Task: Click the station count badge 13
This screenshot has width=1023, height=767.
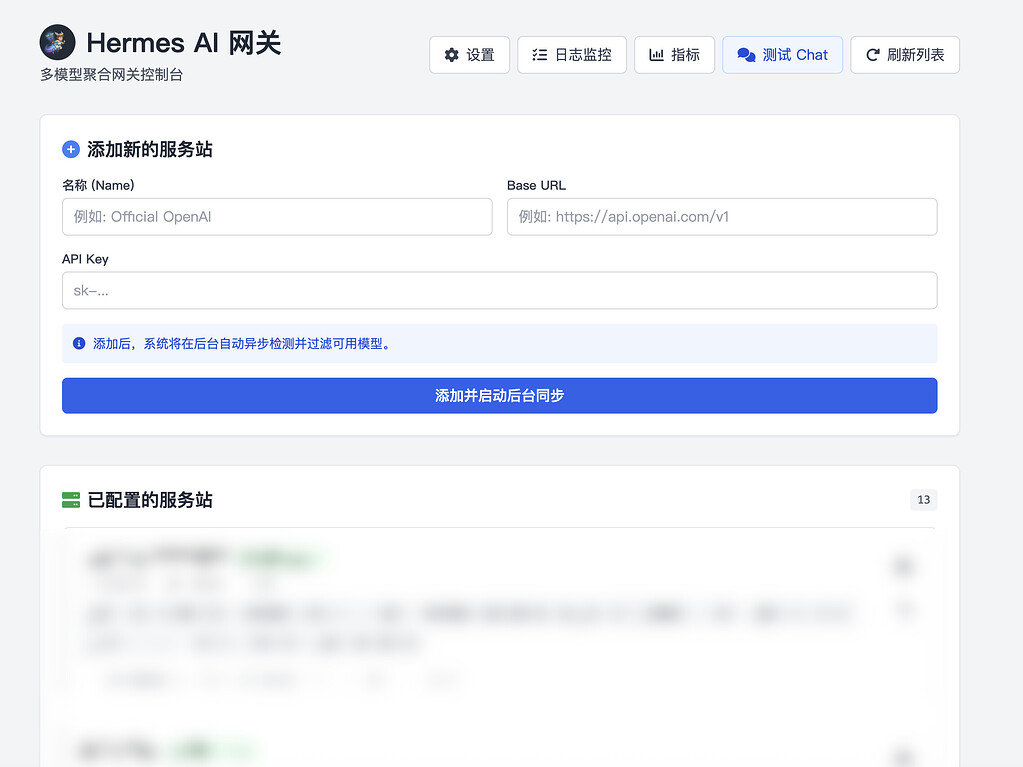Action: (x=923, y=500)
